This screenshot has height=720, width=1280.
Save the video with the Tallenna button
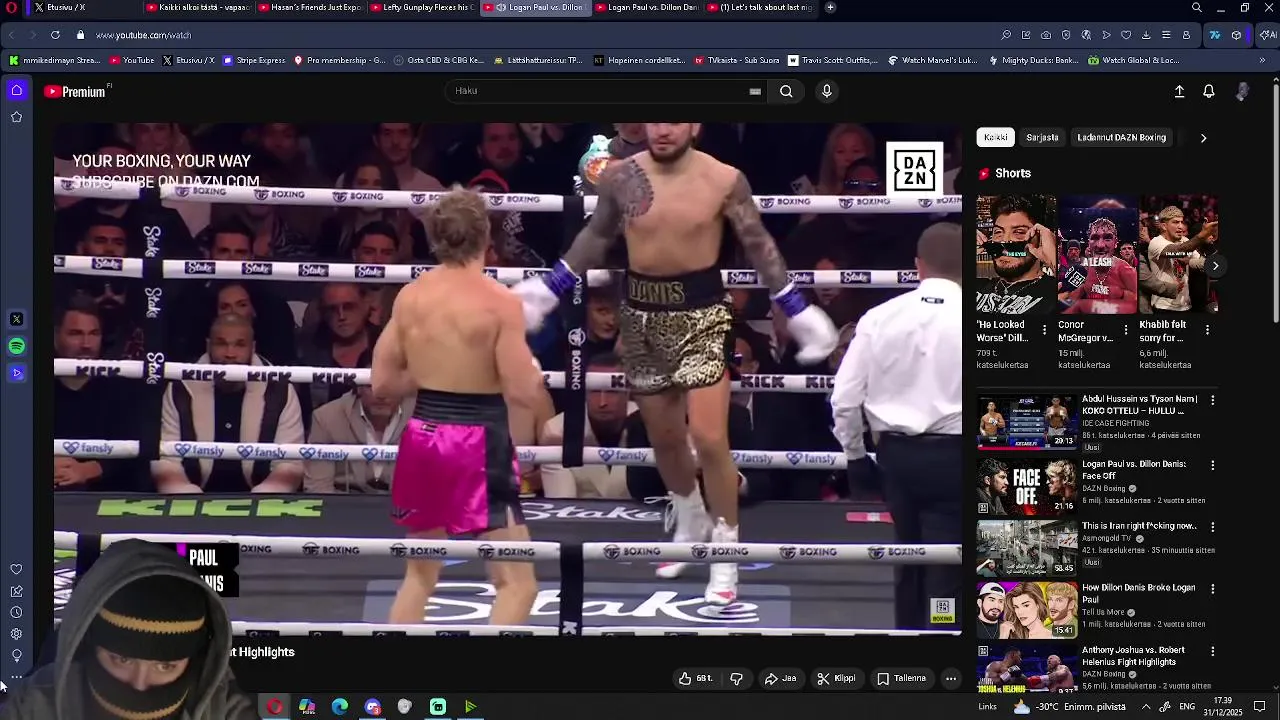pos(901,679)
